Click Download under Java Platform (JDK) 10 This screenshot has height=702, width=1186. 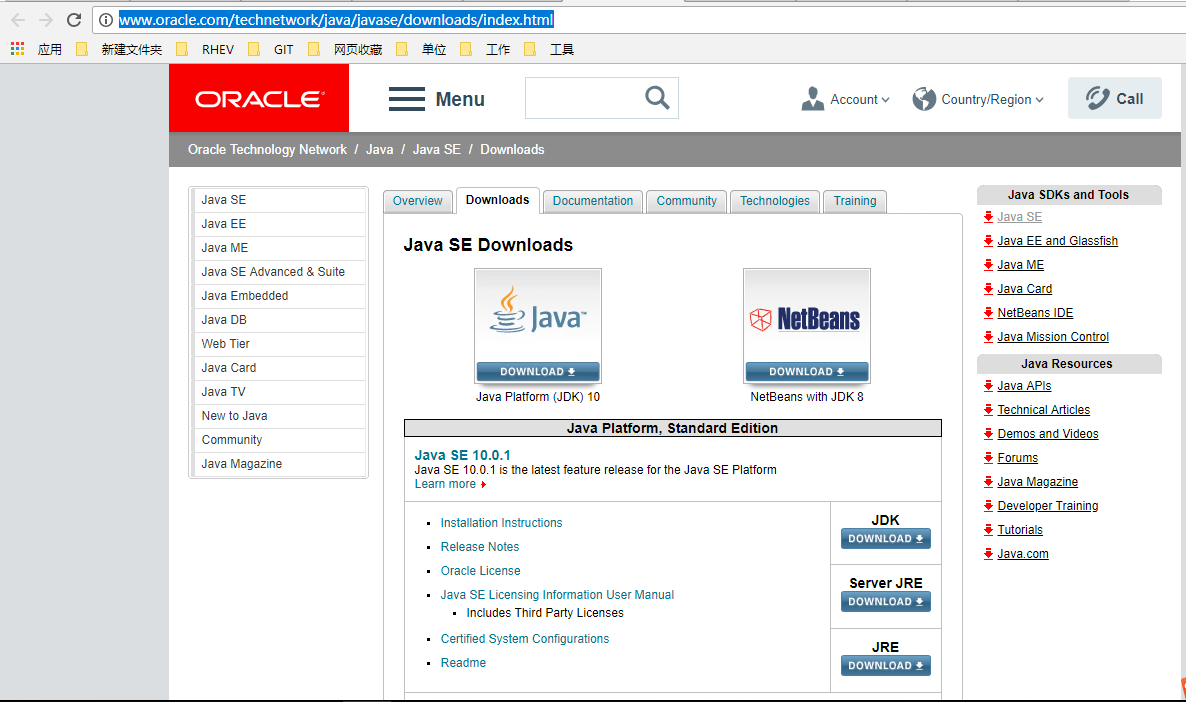[538, 371]
